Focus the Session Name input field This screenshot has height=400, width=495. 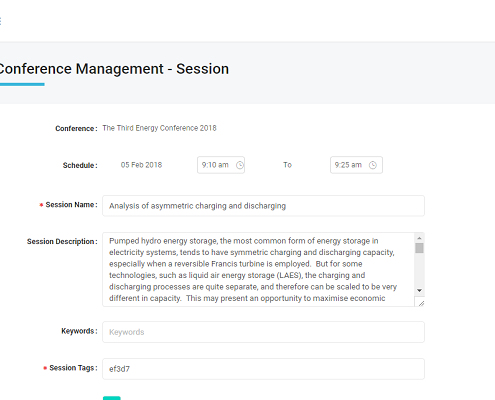[263, 206]
